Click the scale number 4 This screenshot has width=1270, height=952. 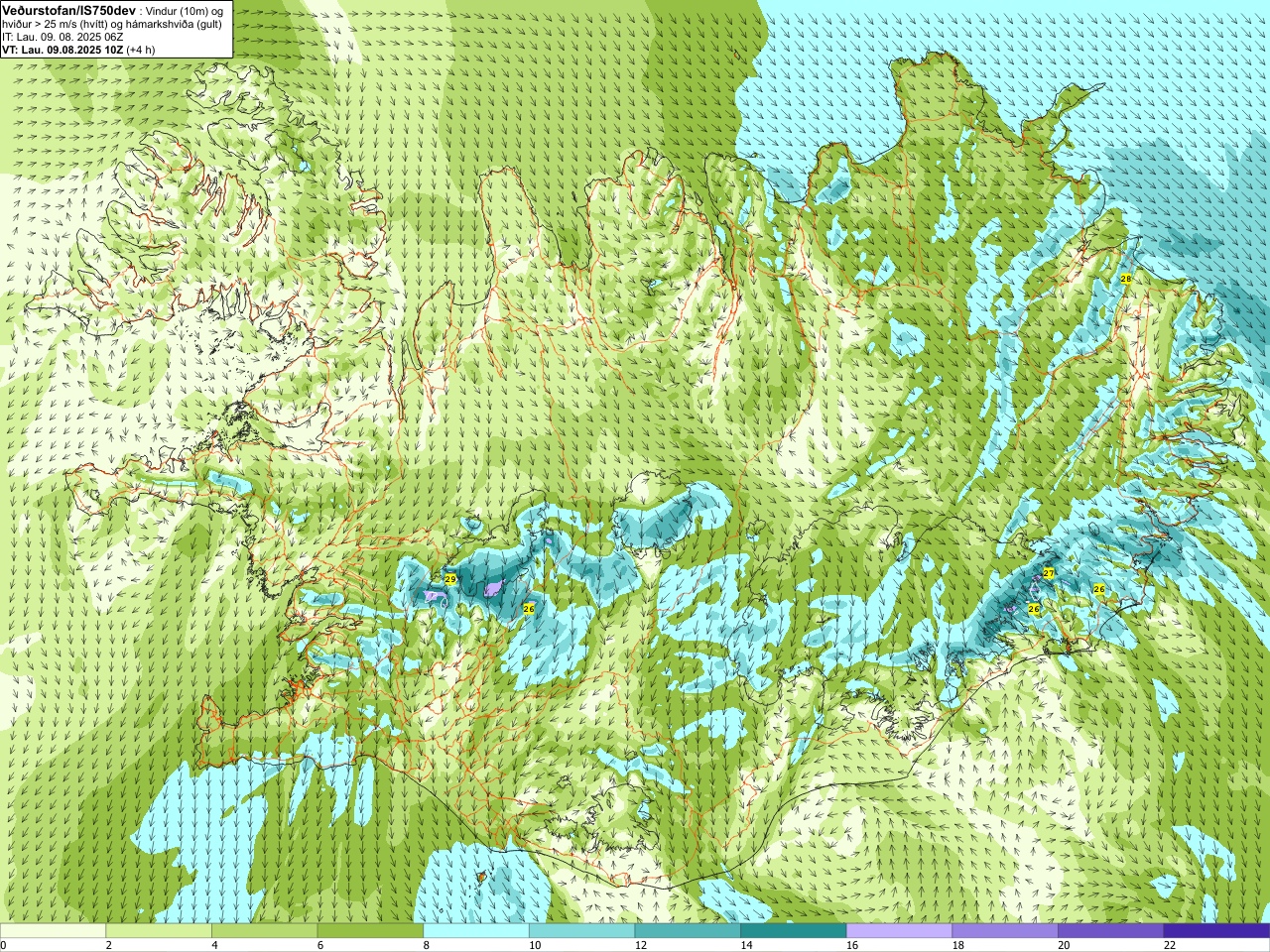[x=214, y=945]
